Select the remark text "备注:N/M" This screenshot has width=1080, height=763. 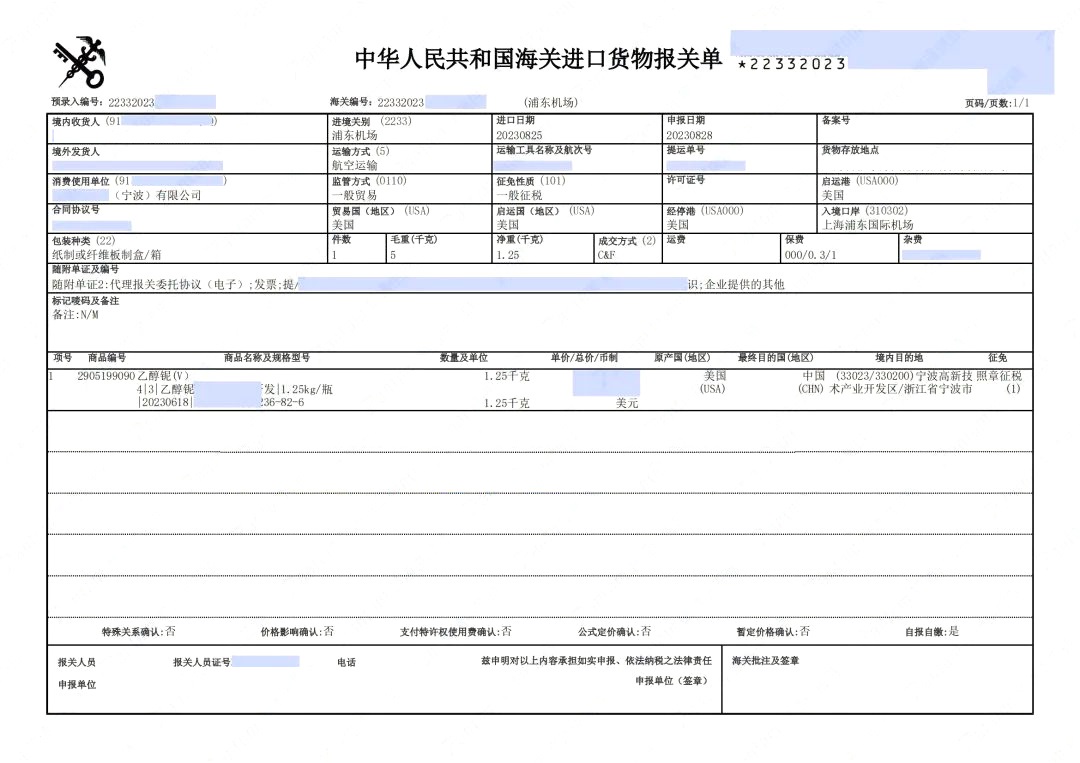[76, 315]
